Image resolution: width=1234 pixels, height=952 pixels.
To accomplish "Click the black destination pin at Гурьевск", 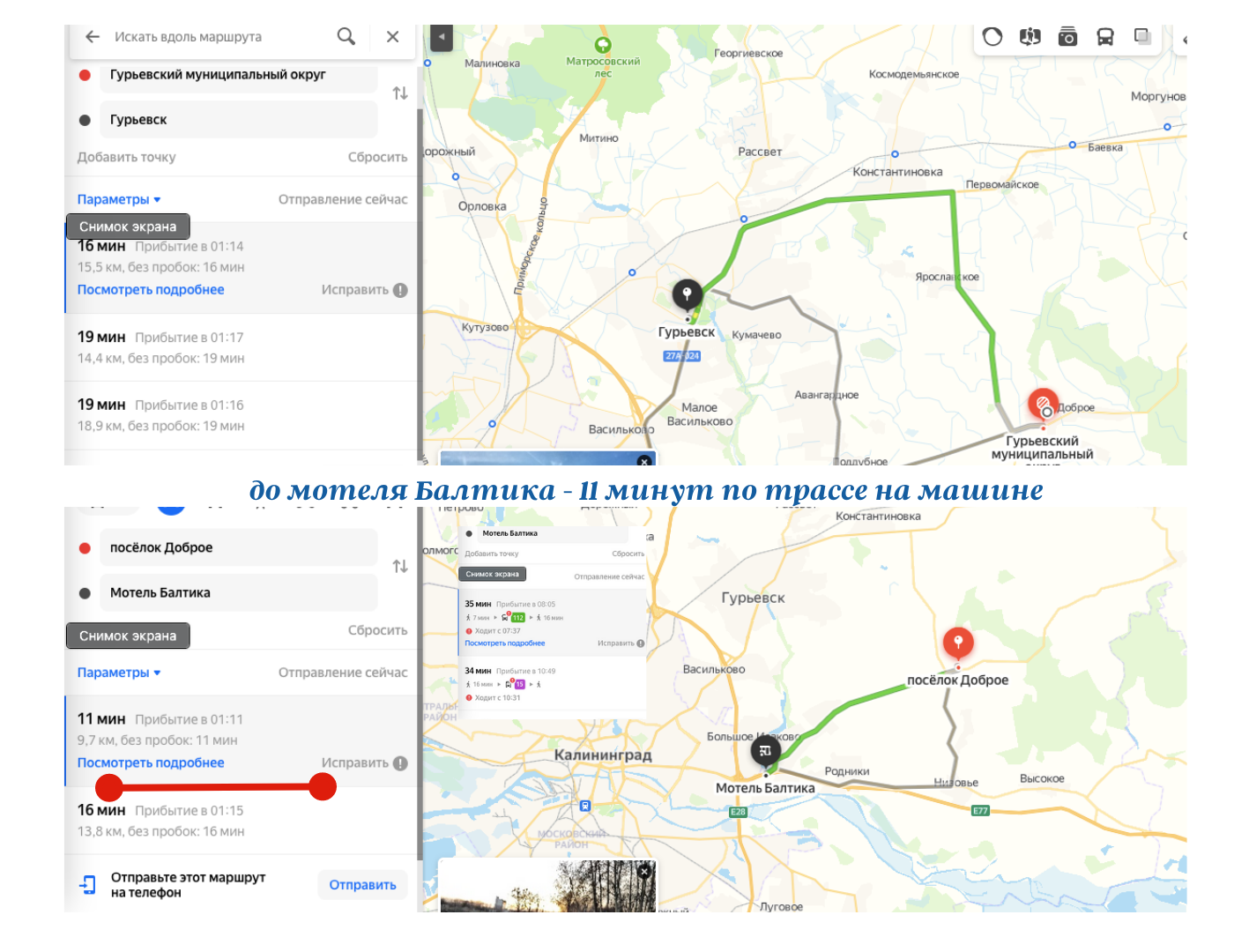I will pyautogui.click(x=688, y=294).
